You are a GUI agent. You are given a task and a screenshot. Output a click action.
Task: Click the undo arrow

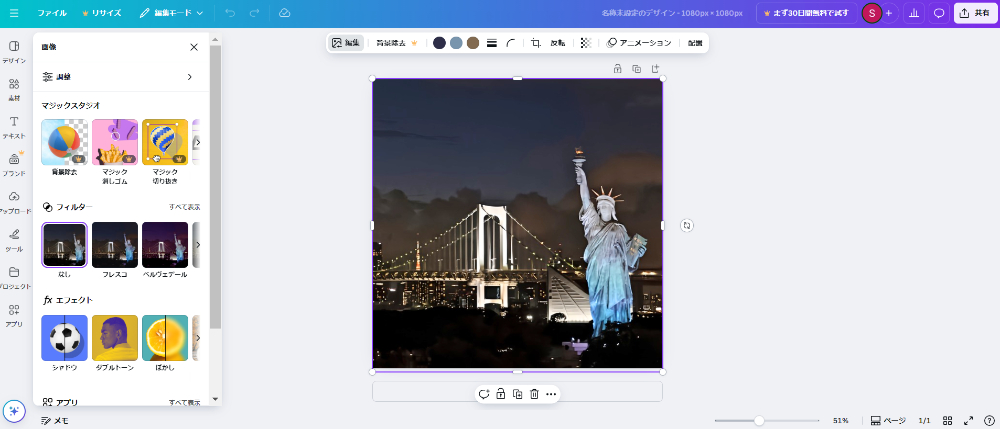click(230, 13)
